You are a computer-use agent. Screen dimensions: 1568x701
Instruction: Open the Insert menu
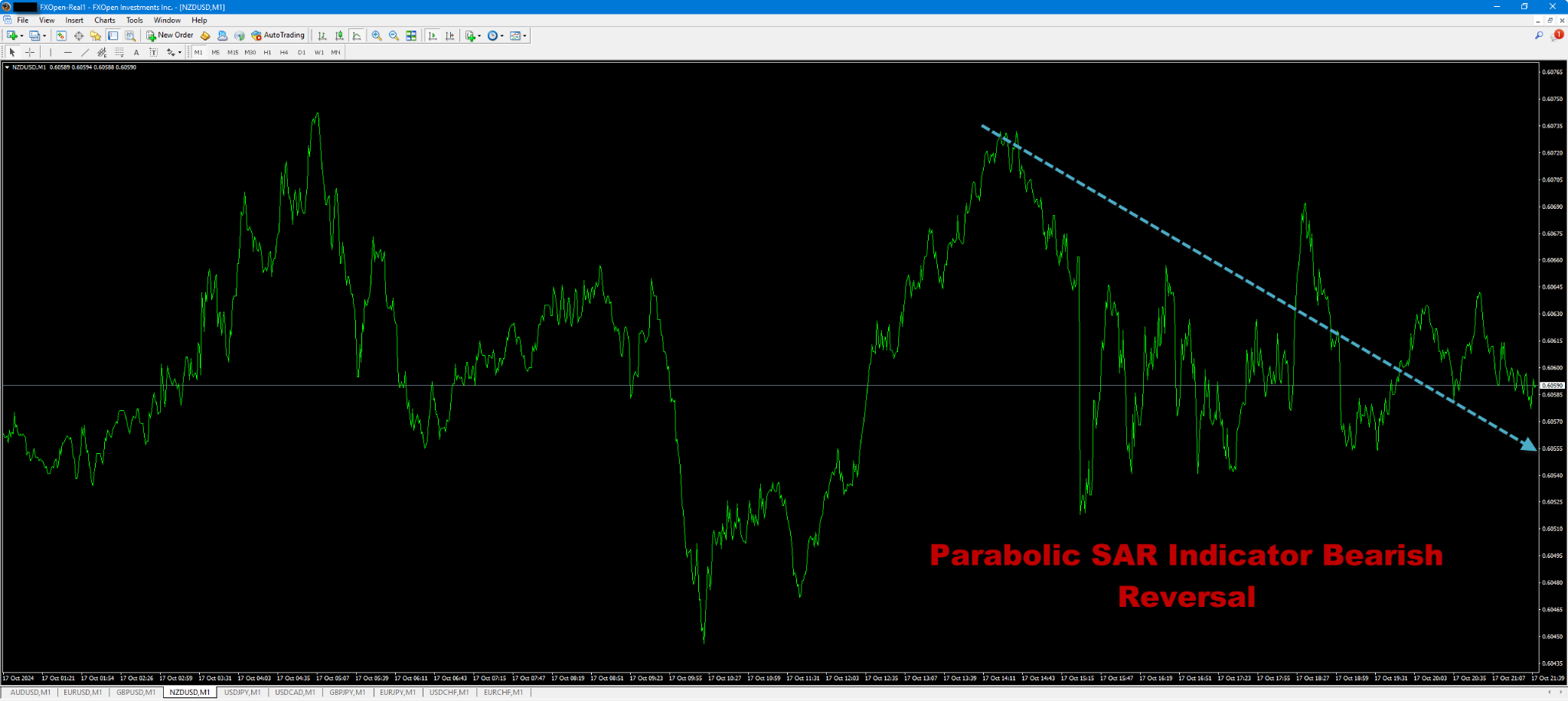(x=74, y=21)
